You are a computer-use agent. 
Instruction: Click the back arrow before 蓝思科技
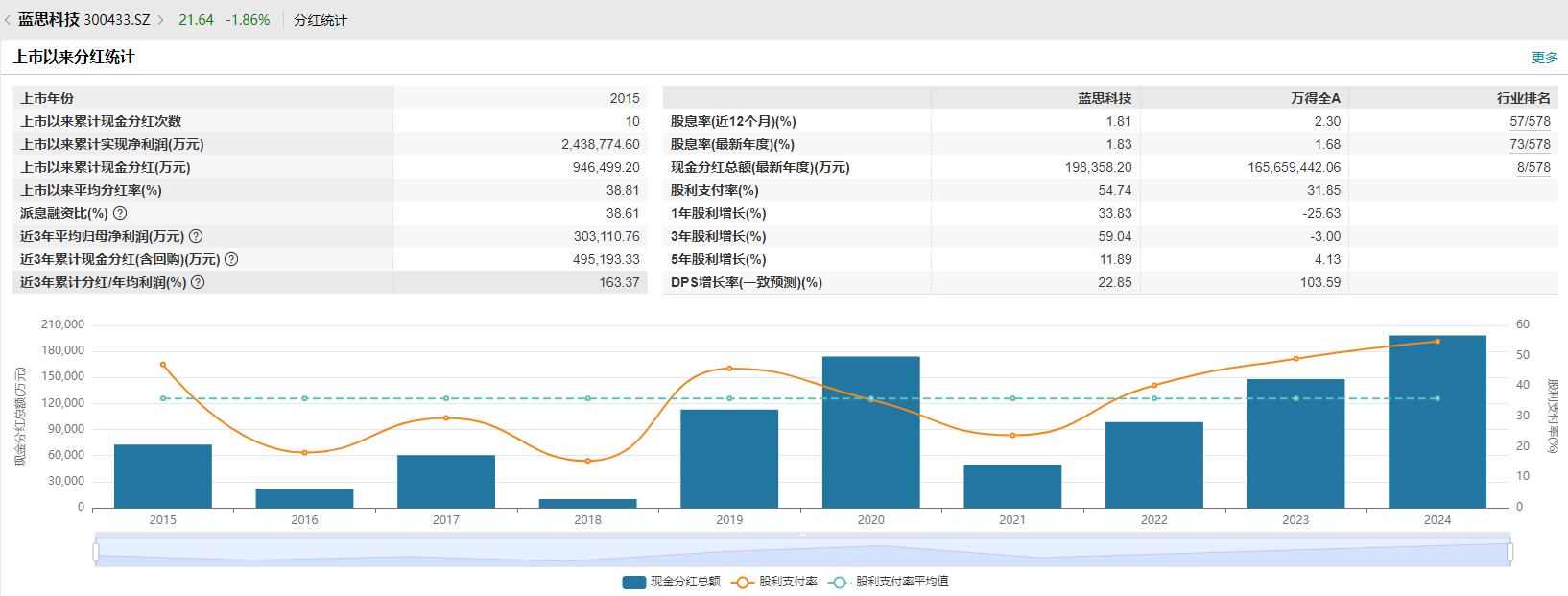8,20
